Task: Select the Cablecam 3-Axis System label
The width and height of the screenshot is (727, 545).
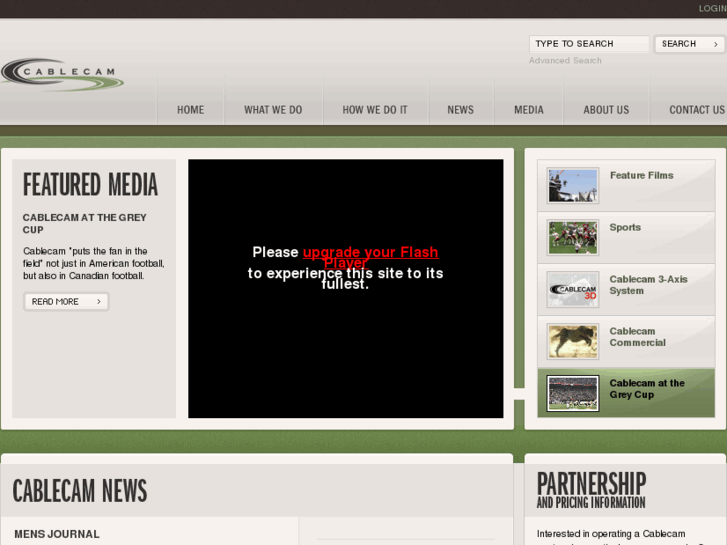Action: [648, 285]
